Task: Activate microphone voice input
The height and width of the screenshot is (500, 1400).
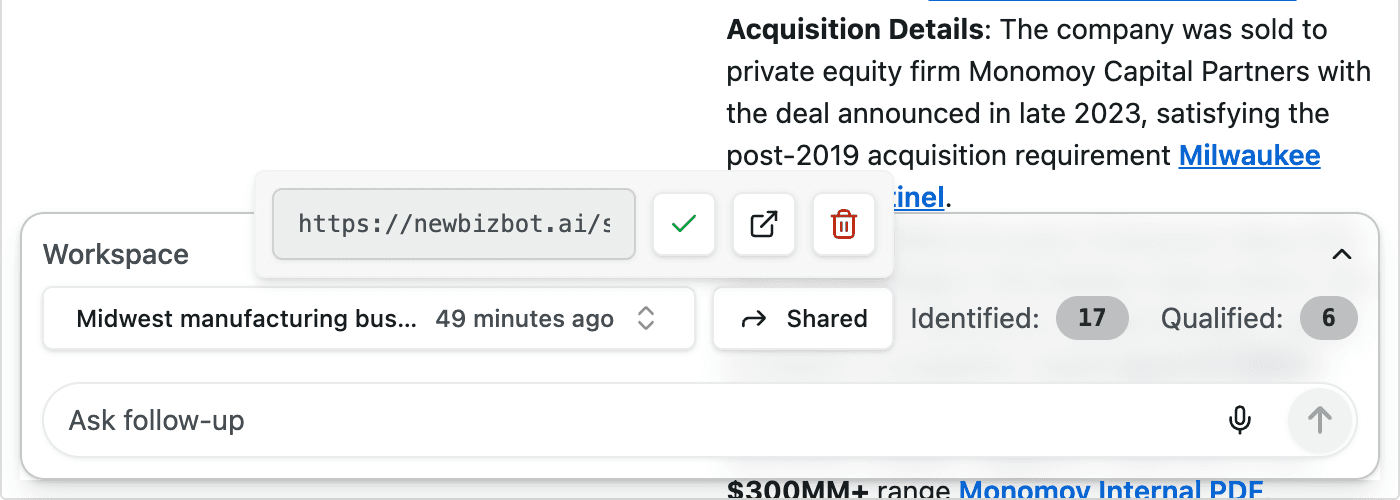Action: point(1240,420)
